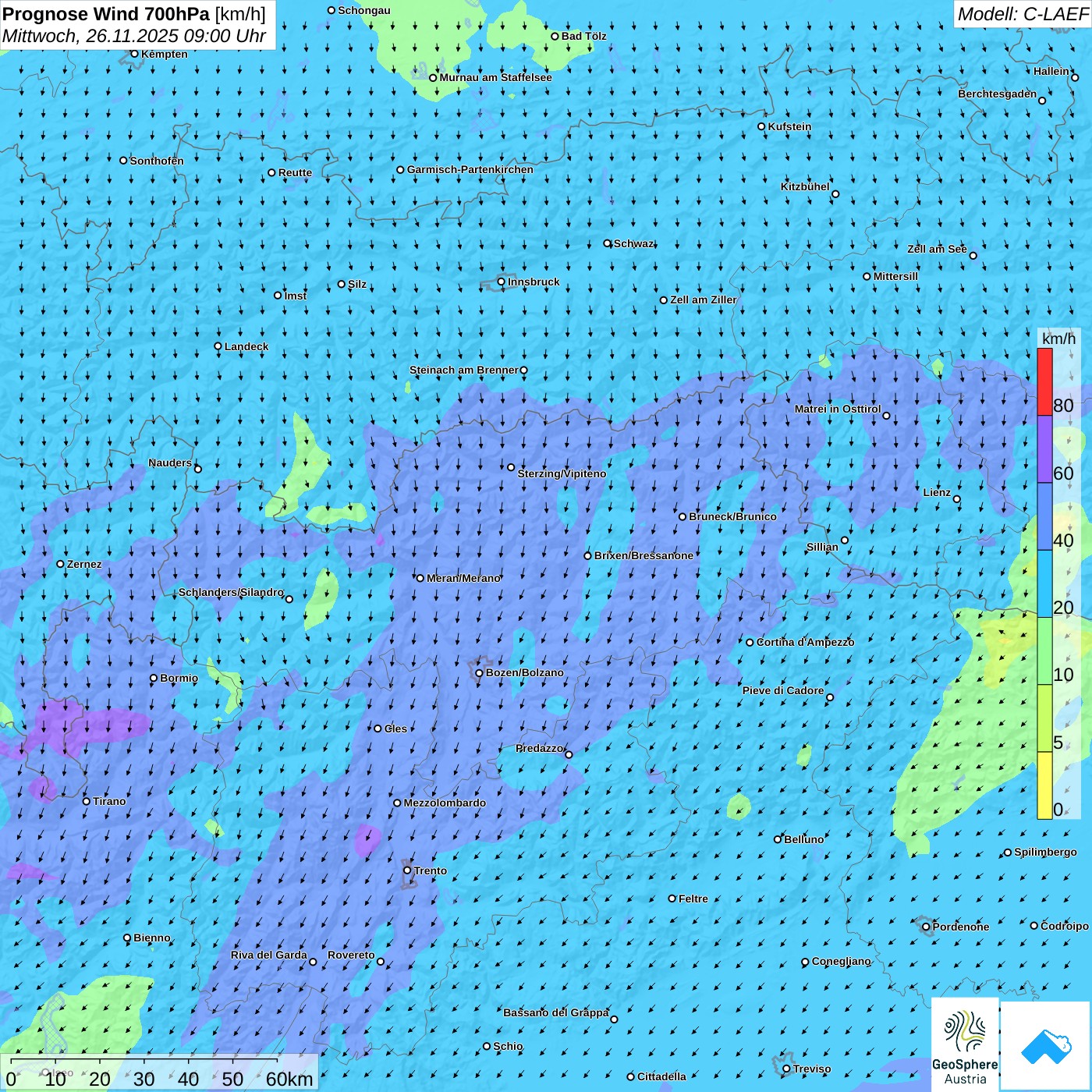The width and height of the screenshot is (1092, 1092).
Task: Click the Tirano city marker
Action: click(87, 801)
